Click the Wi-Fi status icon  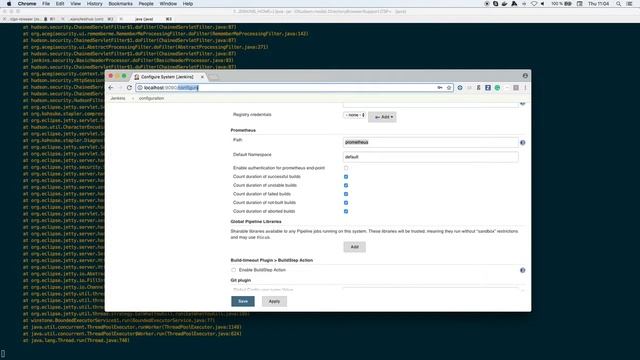point(534,4)
